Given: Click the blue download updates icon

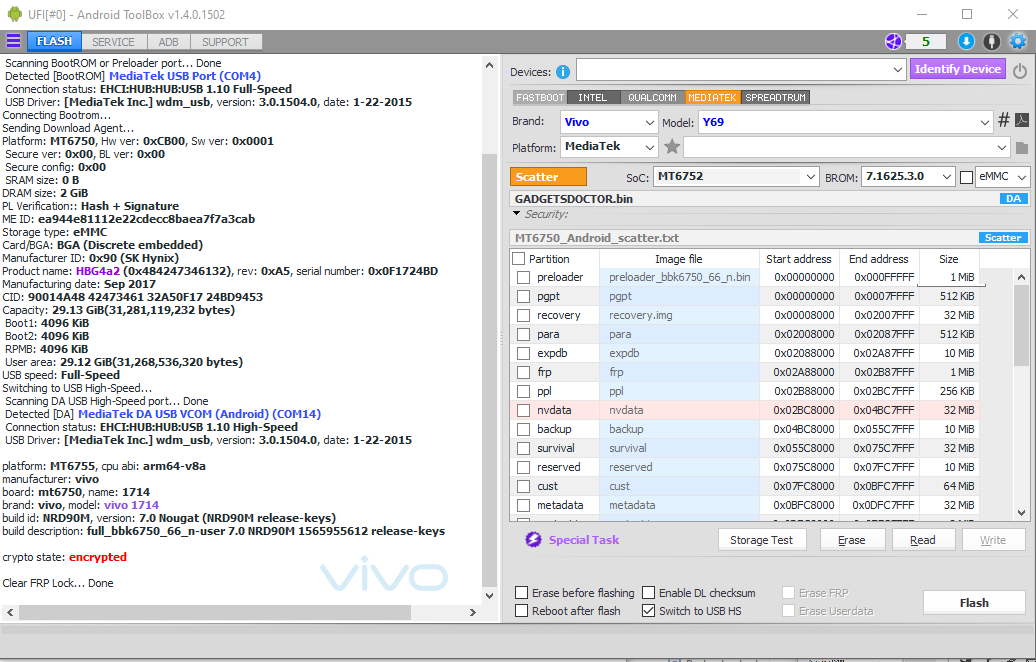Looking at the screenshot, I should point(966,41).
